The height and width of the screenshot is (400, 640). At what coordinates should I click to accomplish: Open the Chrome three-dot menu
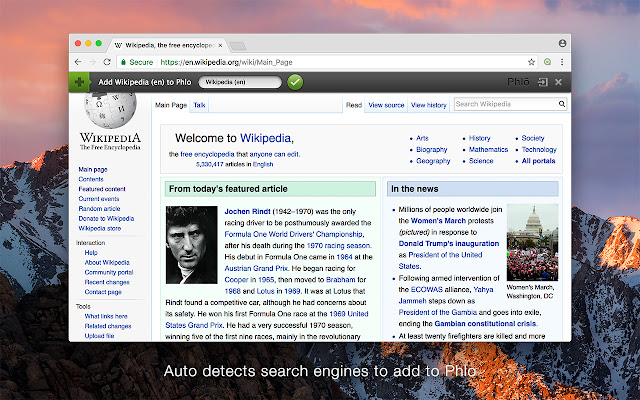pyautogui.click(x=562, y=62)
